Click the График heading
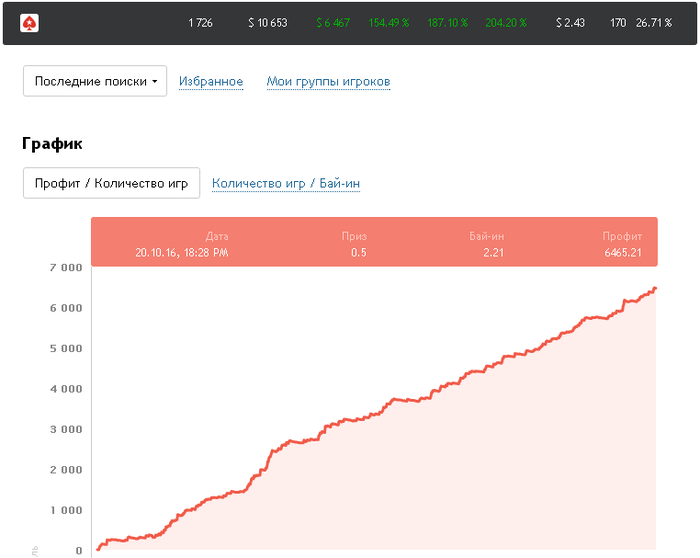The width and height of the screenshot is (700, 558). (52, 144)
